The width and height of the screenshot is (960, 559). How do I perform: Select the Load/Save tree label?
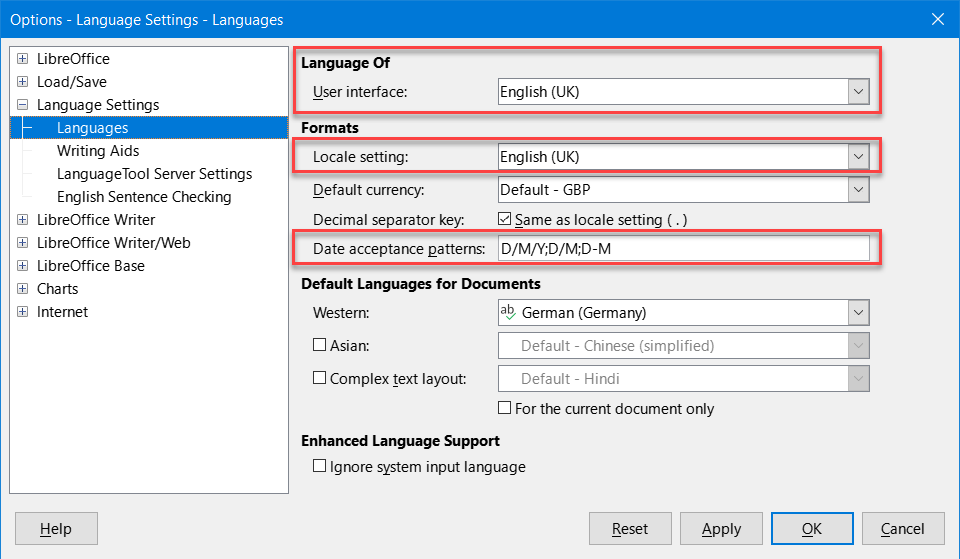click(72, 81)
